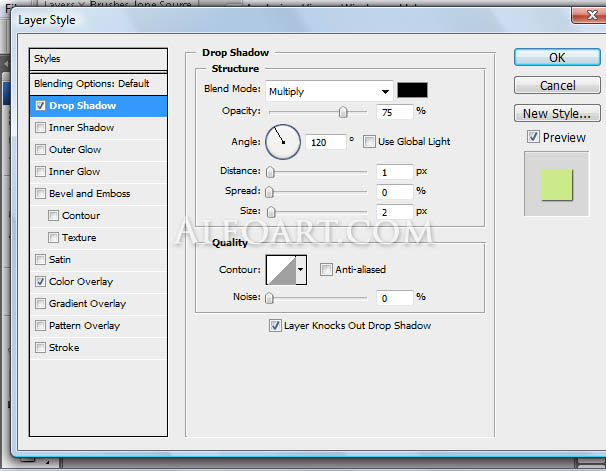Check Use Global Light
The width and height of the screenshot is (606, 471).
pyautogui.click(x=369, y=141)
